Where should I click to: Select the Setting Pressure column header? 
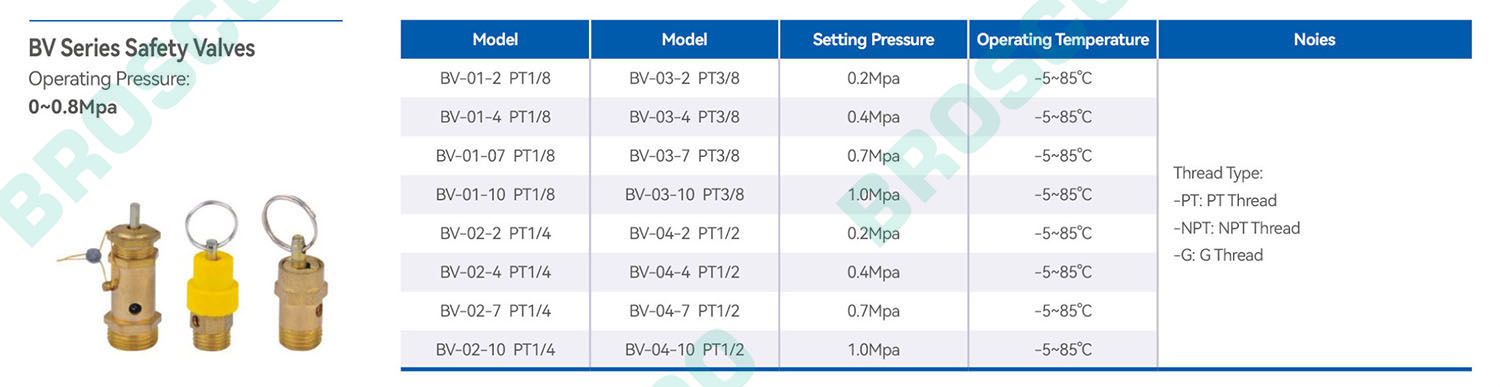873,40
